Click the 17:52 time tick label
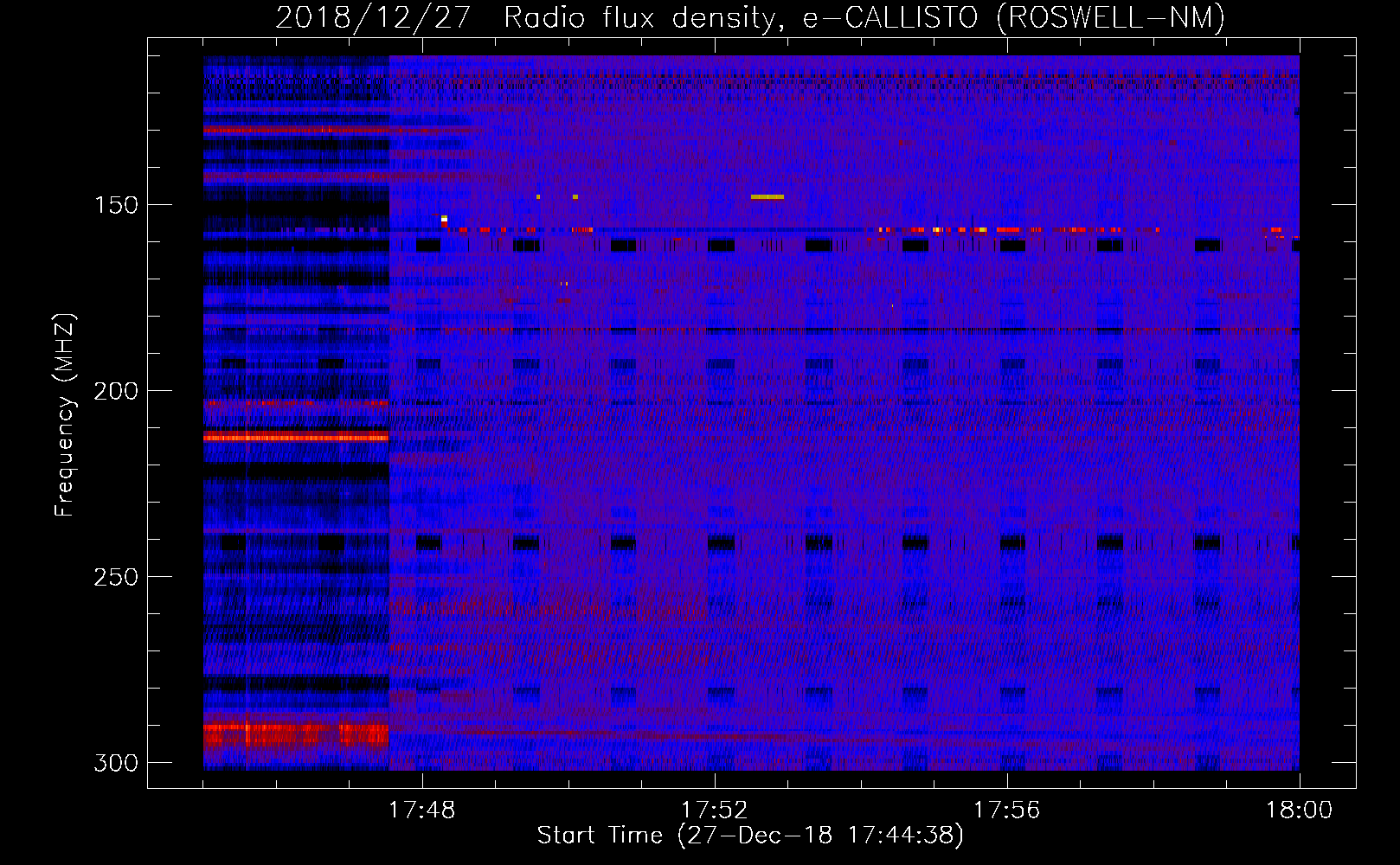 [714, 811]
